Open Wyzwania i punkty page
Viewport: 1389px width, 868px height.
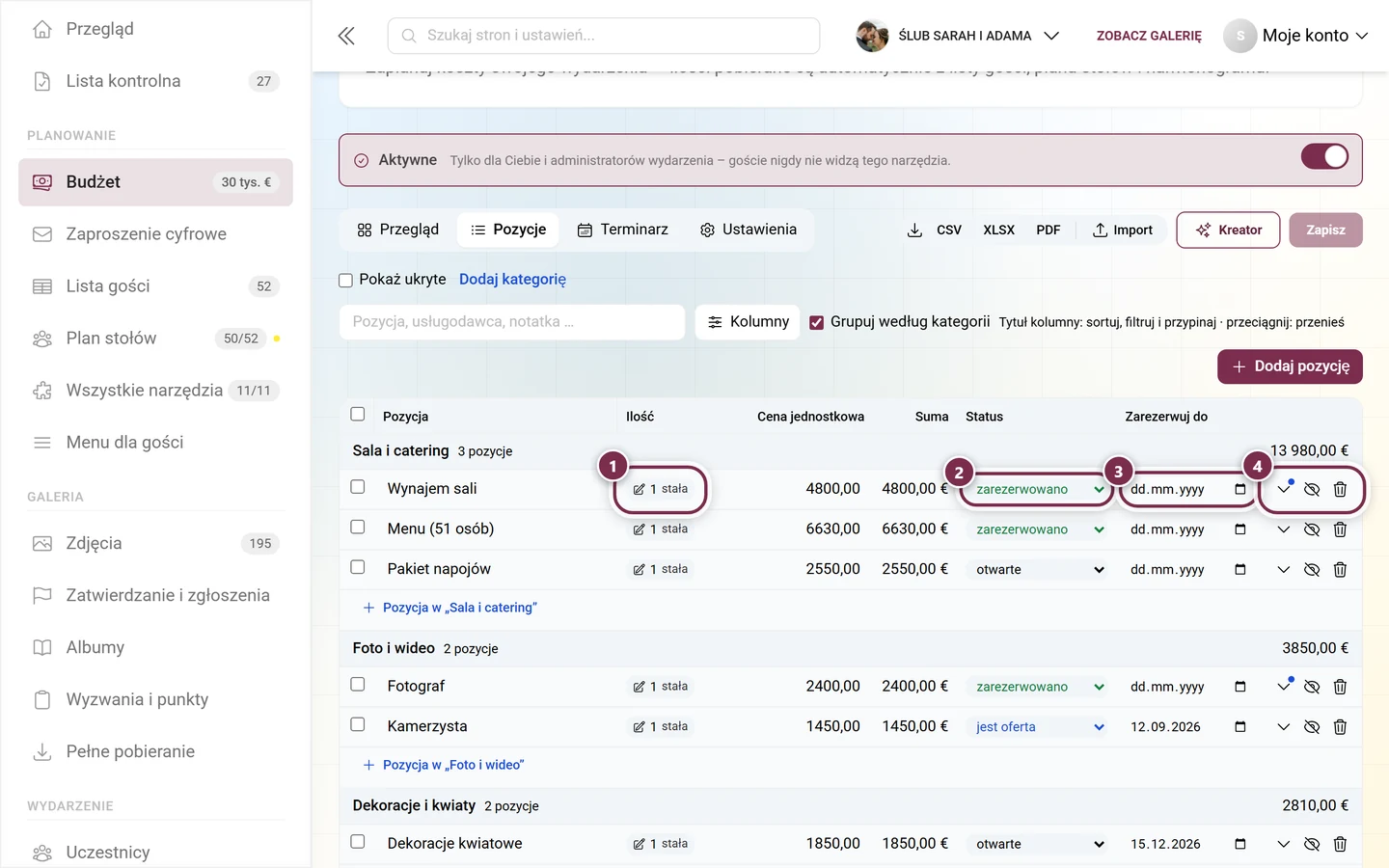tap(155, 699)
